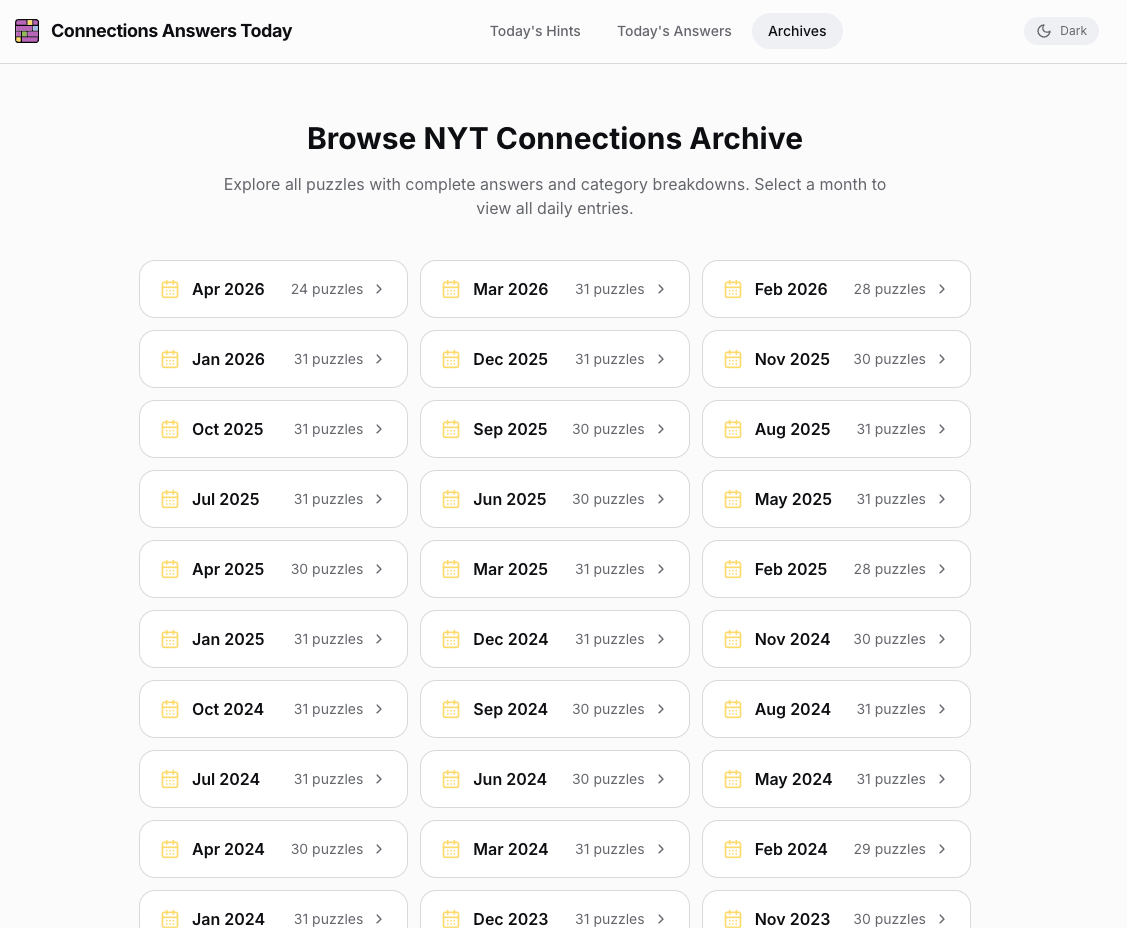Click "31 puzzles" count on Jul 2025
This screenshot has height=928, width=1127.
tap(328, 499)
